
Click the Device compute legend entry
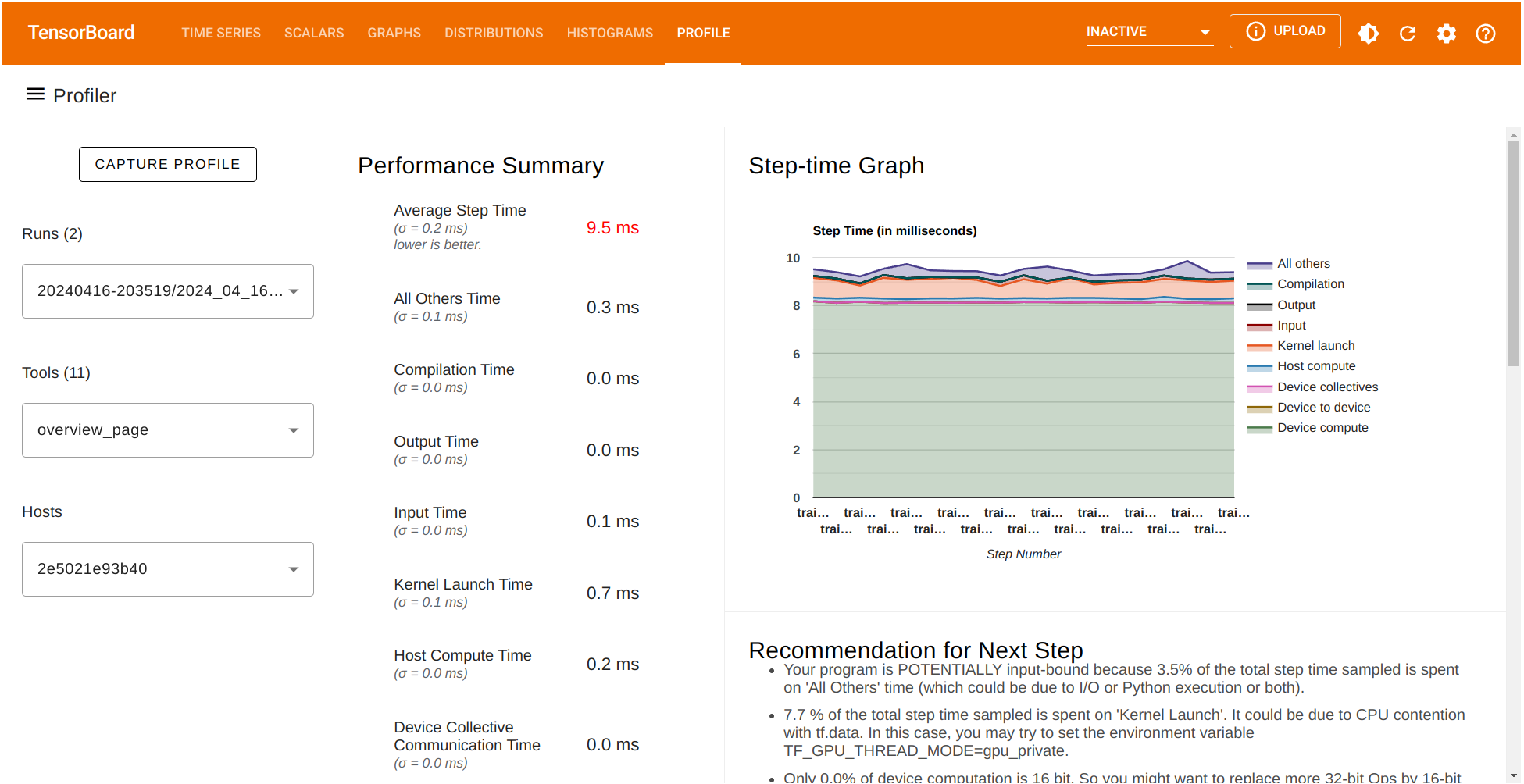click(1308, 428)
